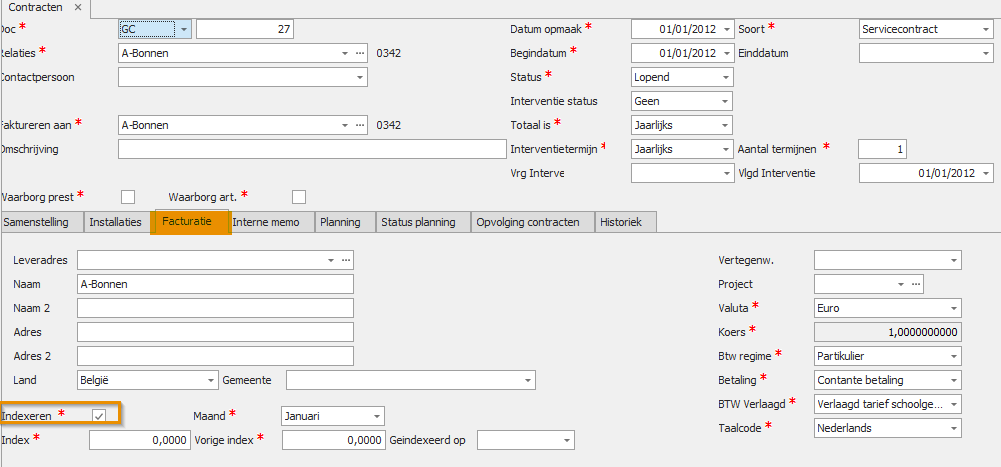This screenshot has height=467, width=1001.
Task: Open the Soort dropdown showing Servicecontract
Action: (x=985, y=29)
